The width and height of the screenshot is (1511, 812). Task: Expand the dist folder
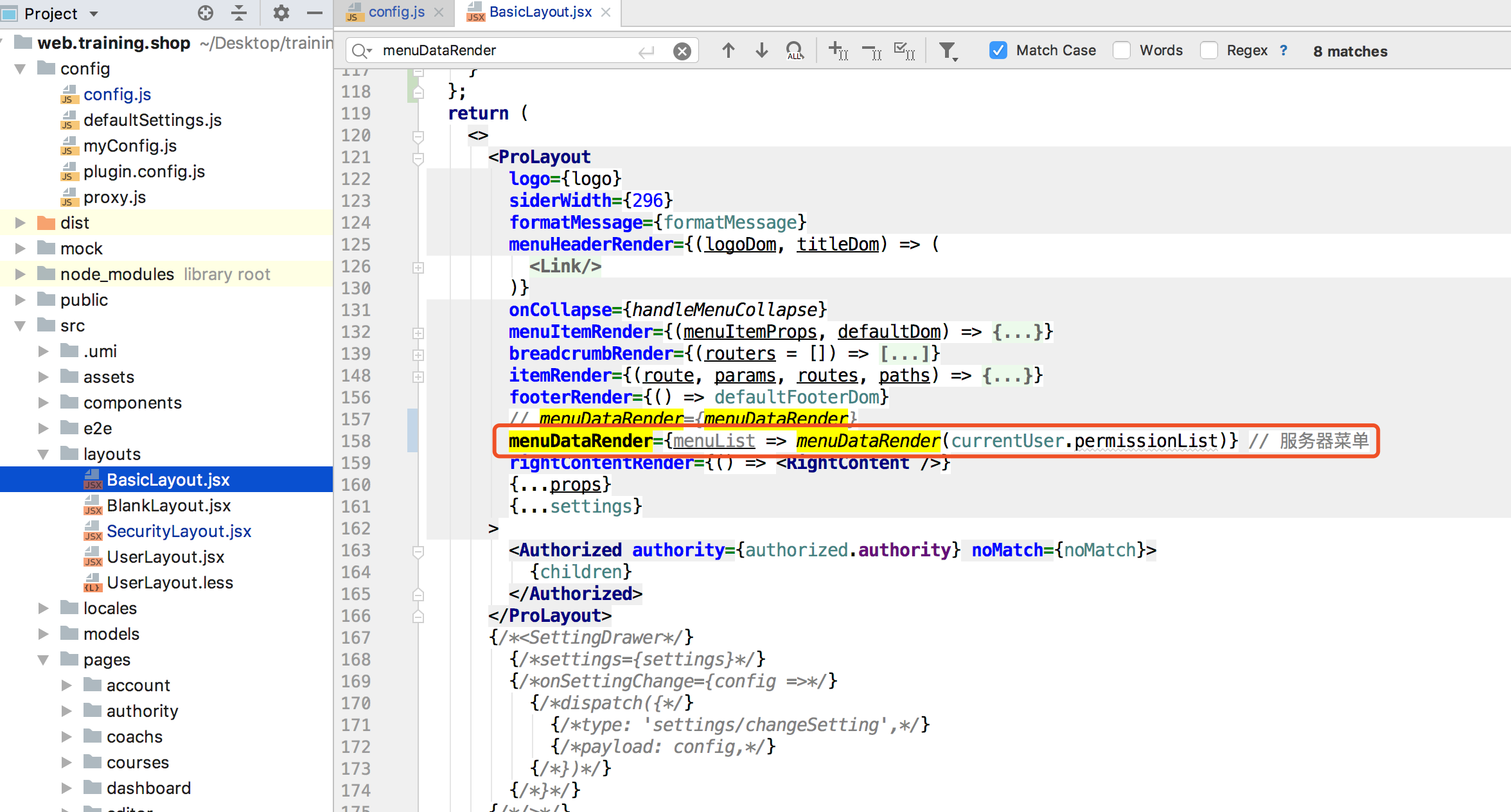pos(21,223)
